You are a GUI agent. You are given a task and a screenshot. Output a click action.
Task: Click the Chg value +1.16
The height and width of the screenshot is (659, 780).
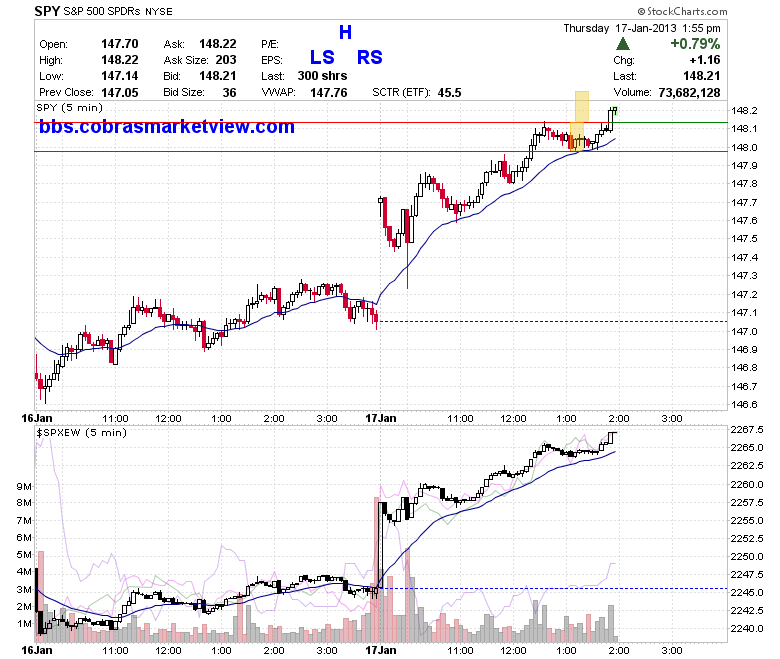[704, 60]
